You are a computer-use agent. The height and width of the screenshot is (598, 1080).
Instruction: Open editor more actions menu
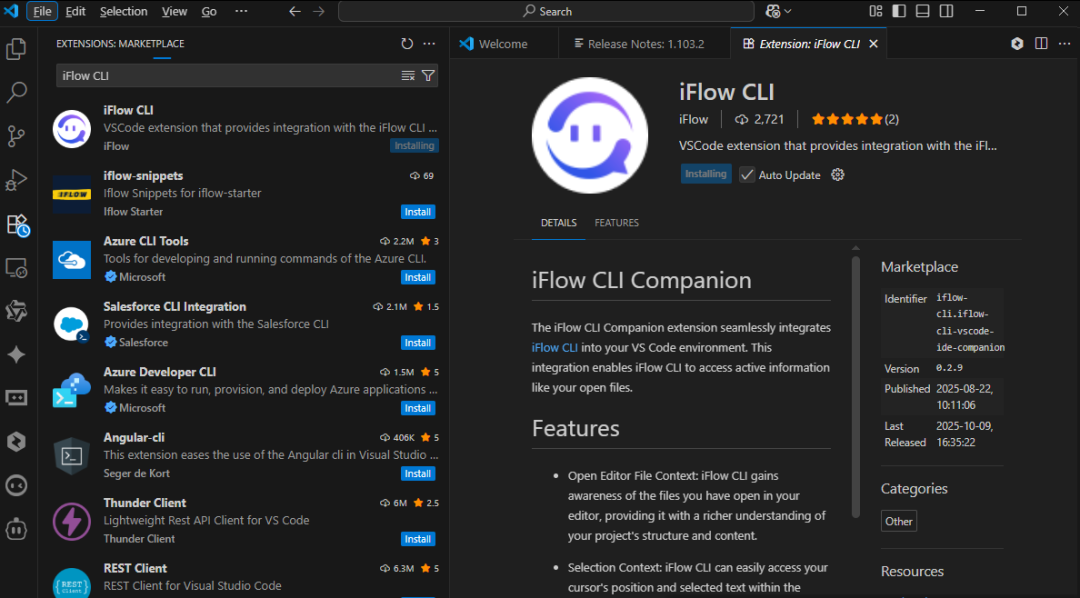(x=1063, y=43)
